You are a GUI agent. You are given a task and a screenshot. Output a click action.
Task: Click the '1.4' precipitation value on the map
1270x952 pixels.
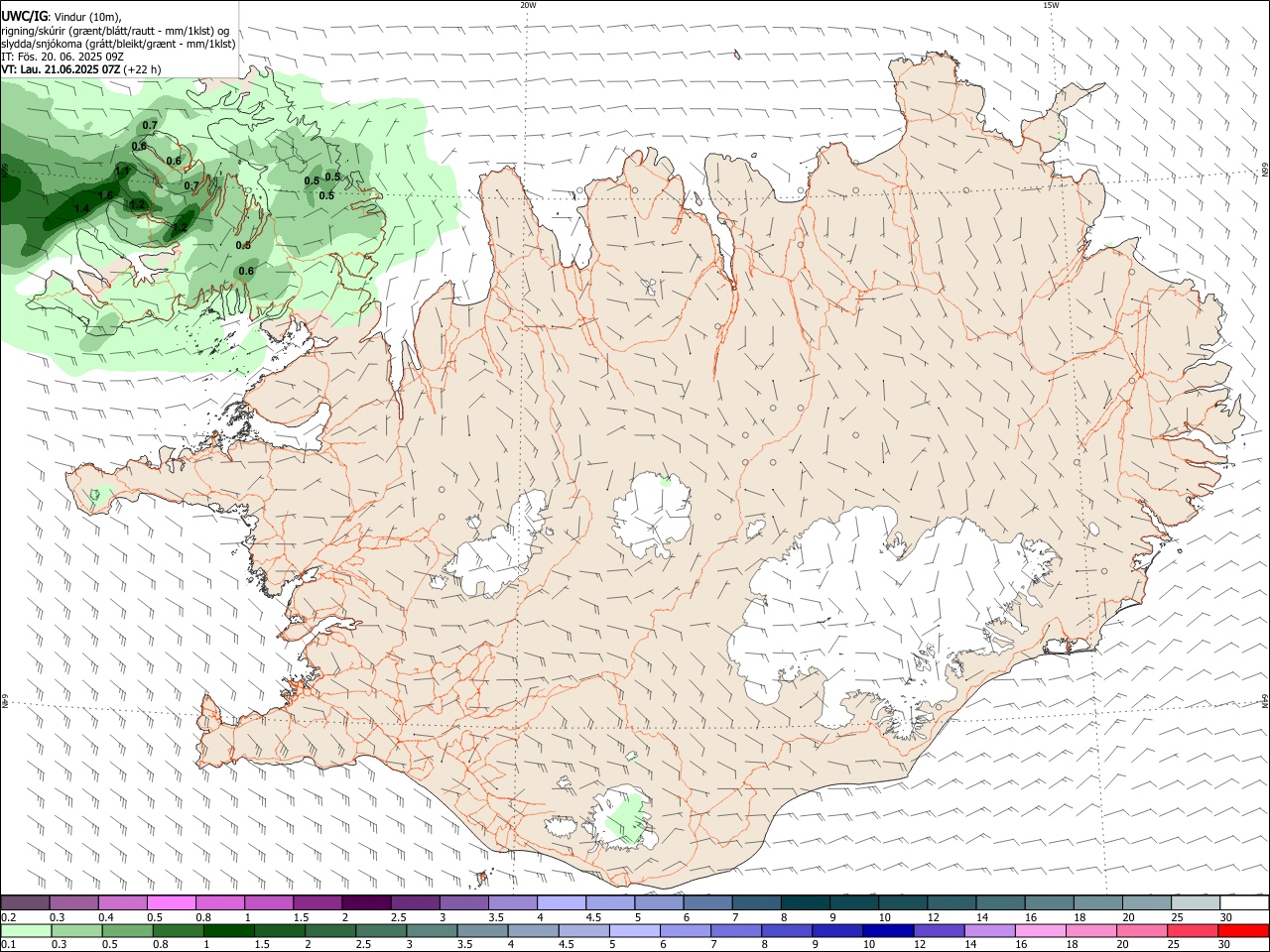[x=81, y=208]
